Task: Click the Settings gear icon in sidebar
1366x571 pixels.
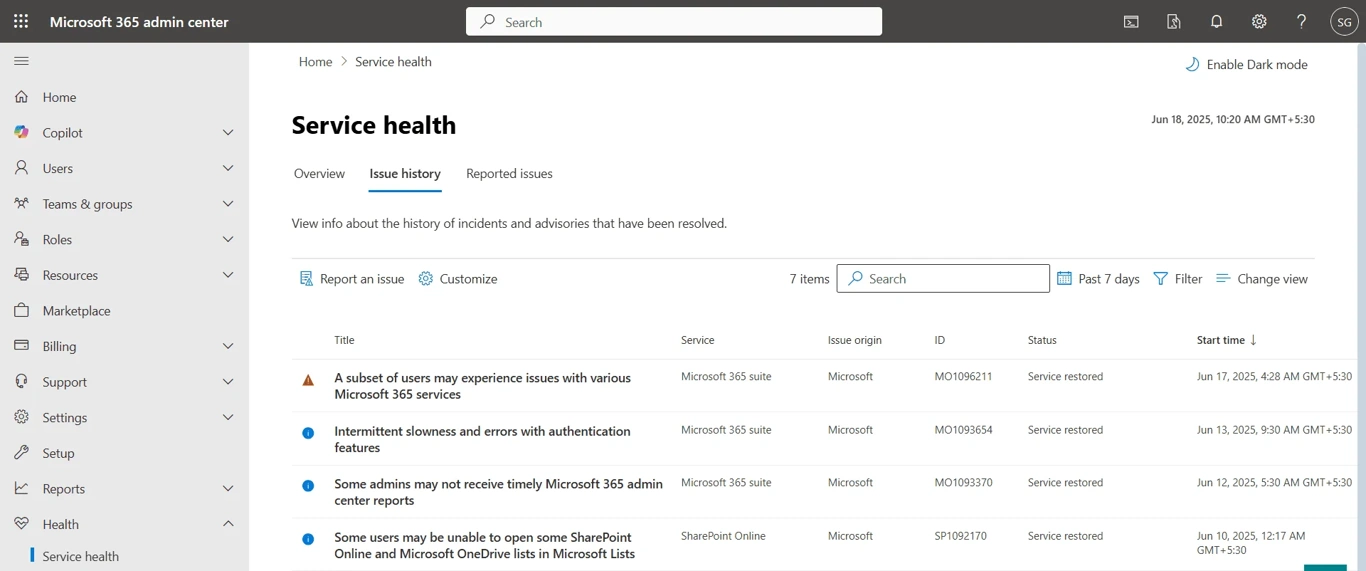Action: [x=21, y=417]
